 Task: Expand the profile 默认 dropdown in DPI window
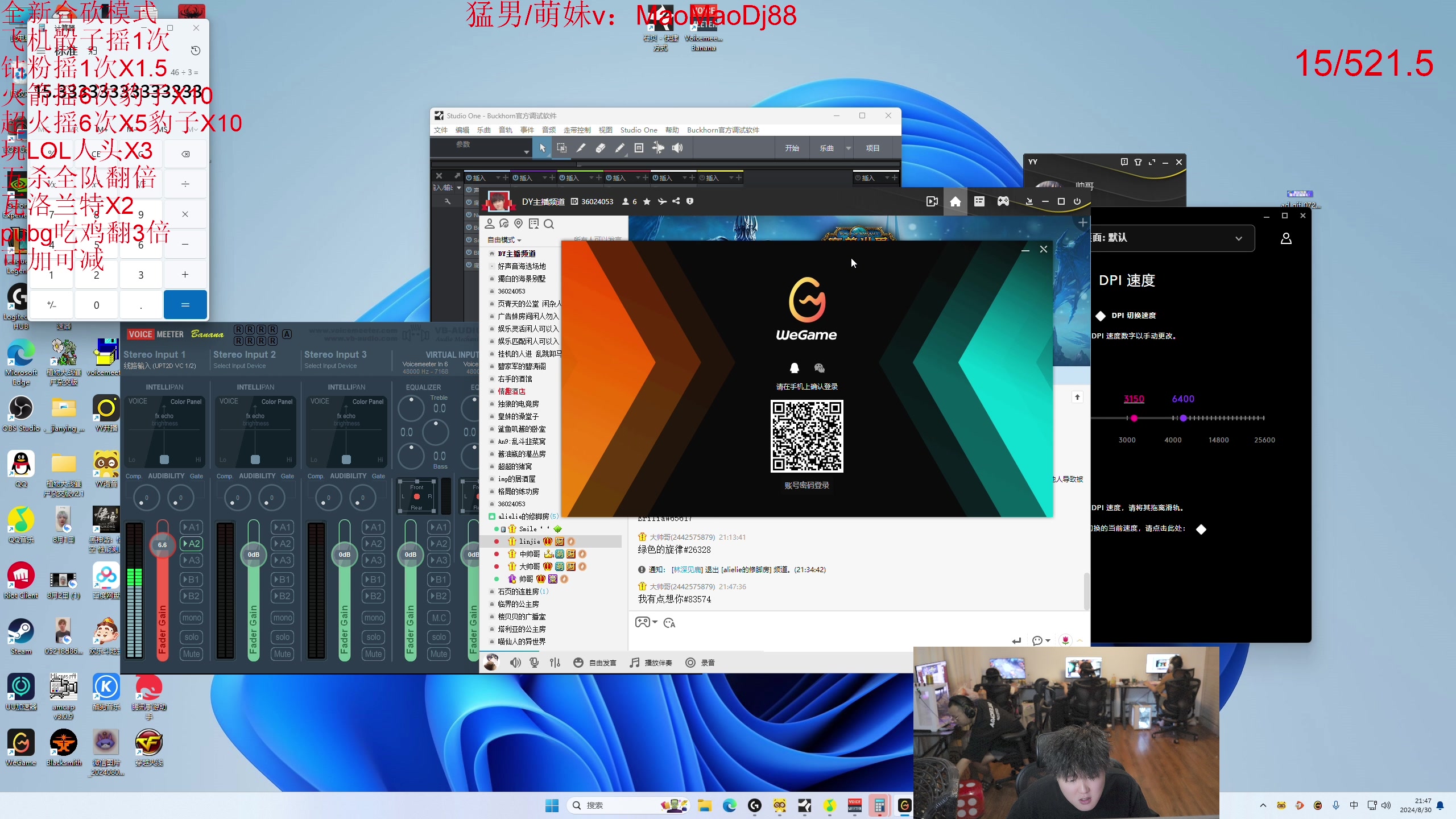click(x=1239, y=238)
